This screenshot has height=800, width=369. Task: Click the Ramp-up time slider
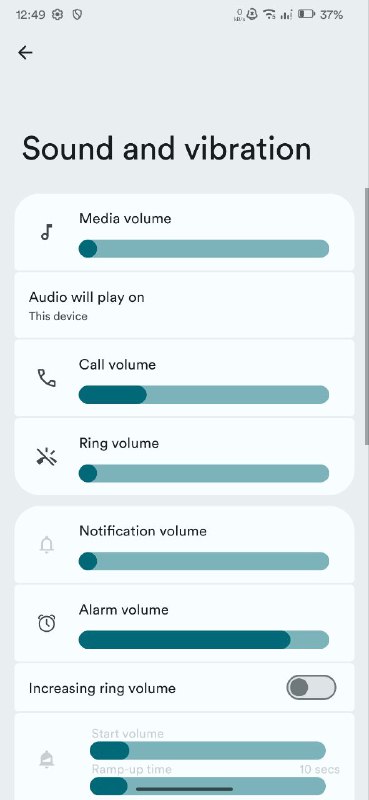pos(208,786)
